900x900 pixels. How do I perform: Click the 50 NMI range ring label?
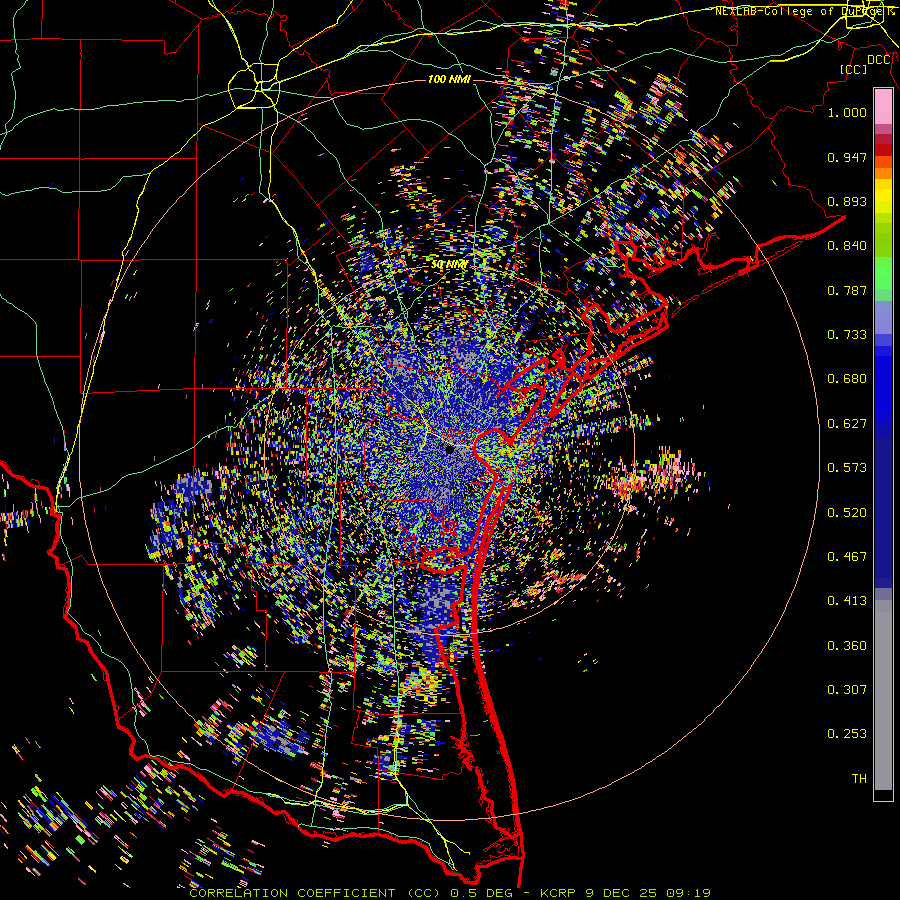point(449,265)
